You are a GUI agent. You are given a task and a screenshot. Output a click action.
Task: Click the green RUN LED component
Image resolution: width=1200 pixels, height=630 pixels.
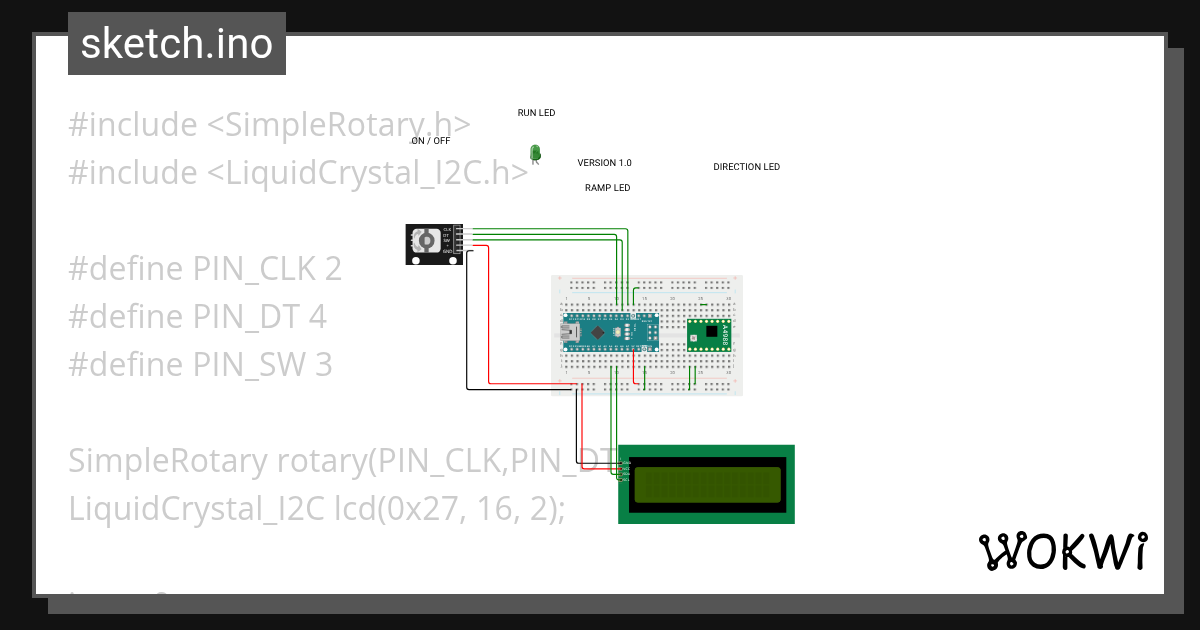pos(535,152)
